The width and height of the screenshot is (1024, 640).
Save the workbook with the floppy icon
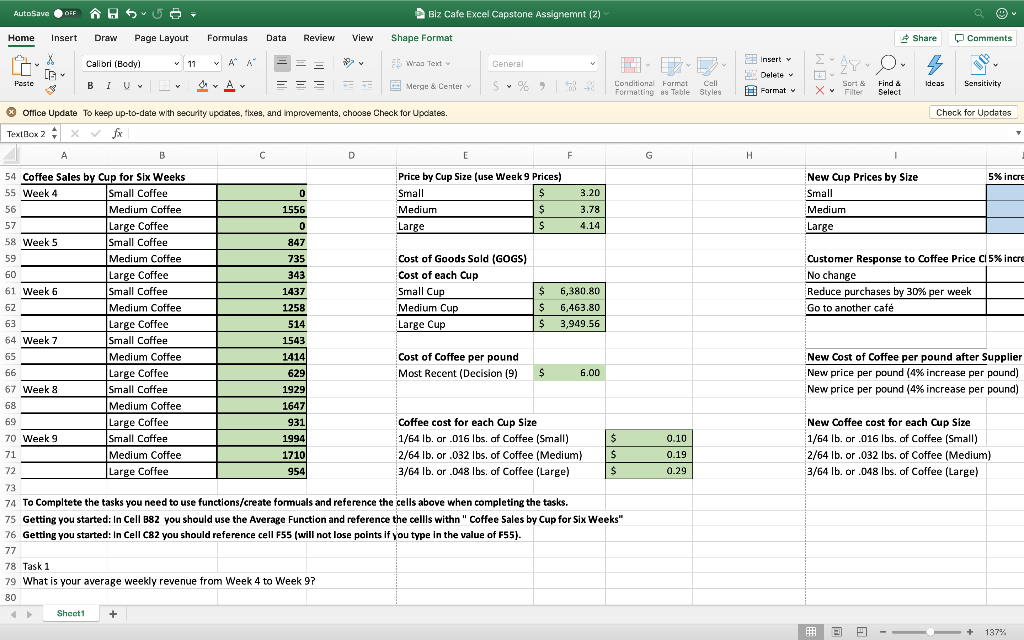tap(113, 13)
